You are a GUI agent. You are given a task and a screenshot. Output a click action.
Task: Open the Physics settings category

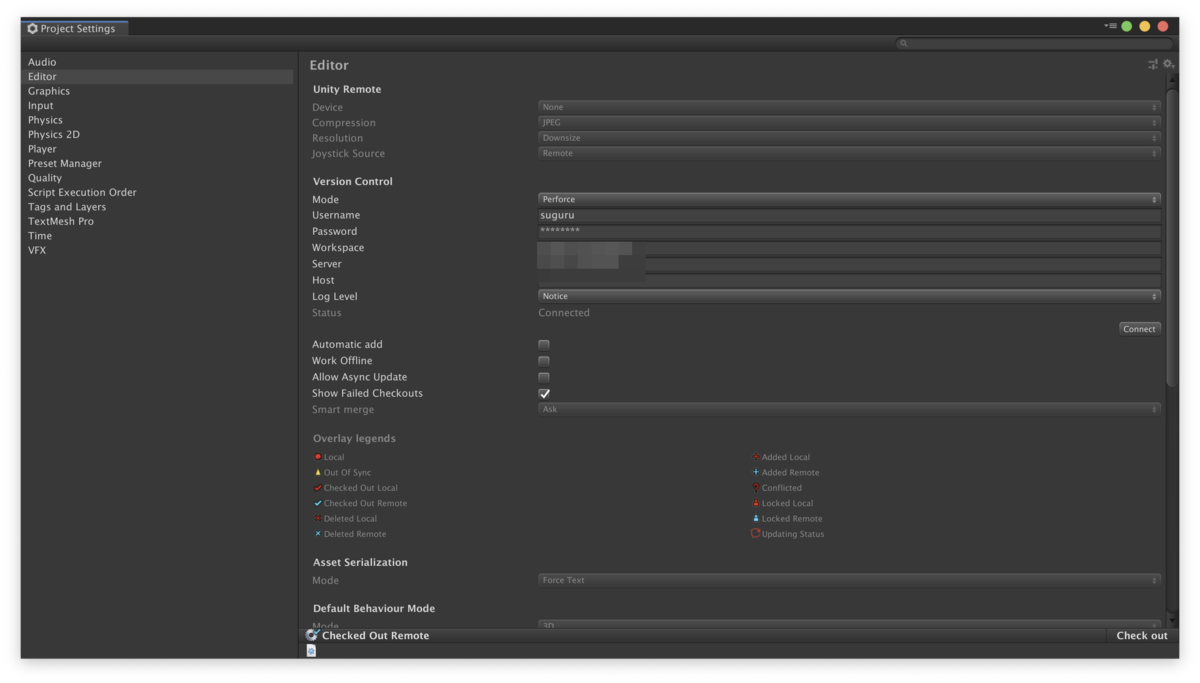pos(45,120)
